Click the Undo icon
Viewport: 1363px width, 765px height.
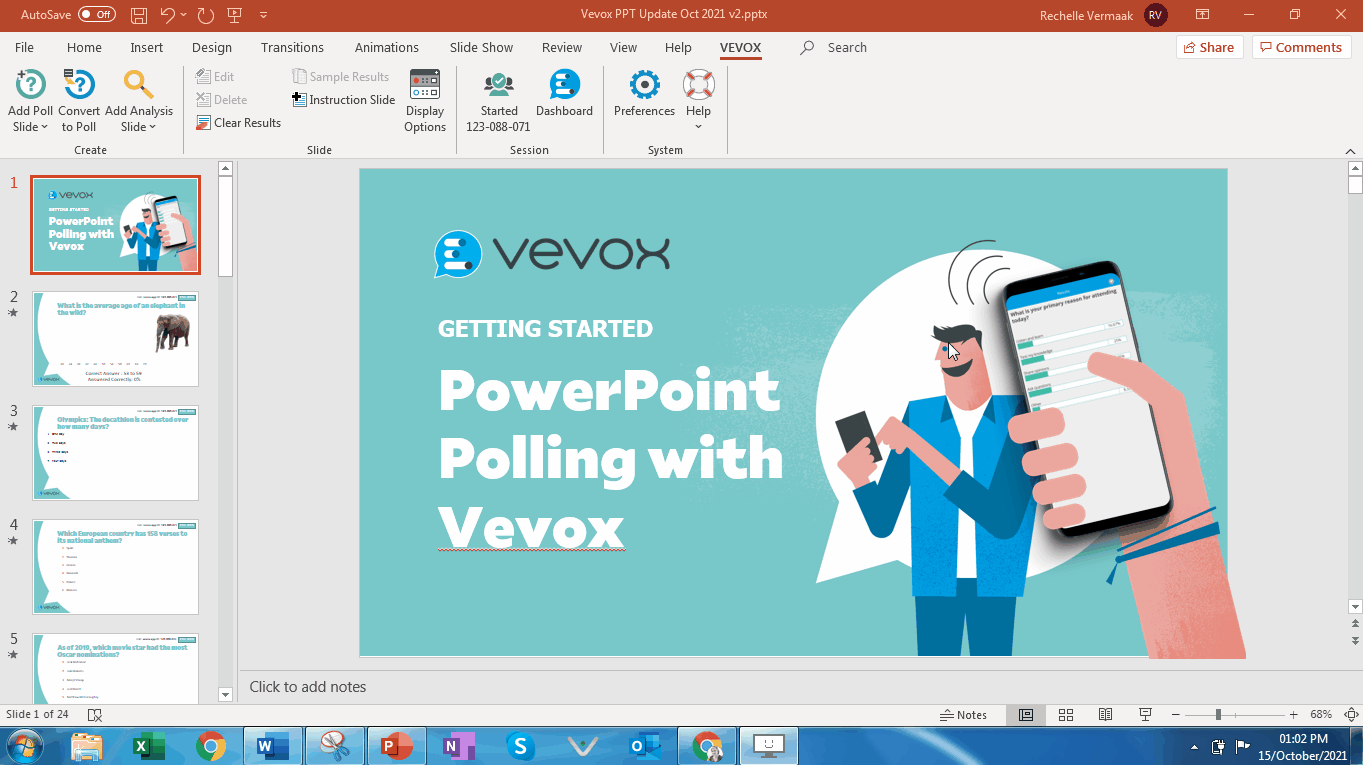(167, 15)
